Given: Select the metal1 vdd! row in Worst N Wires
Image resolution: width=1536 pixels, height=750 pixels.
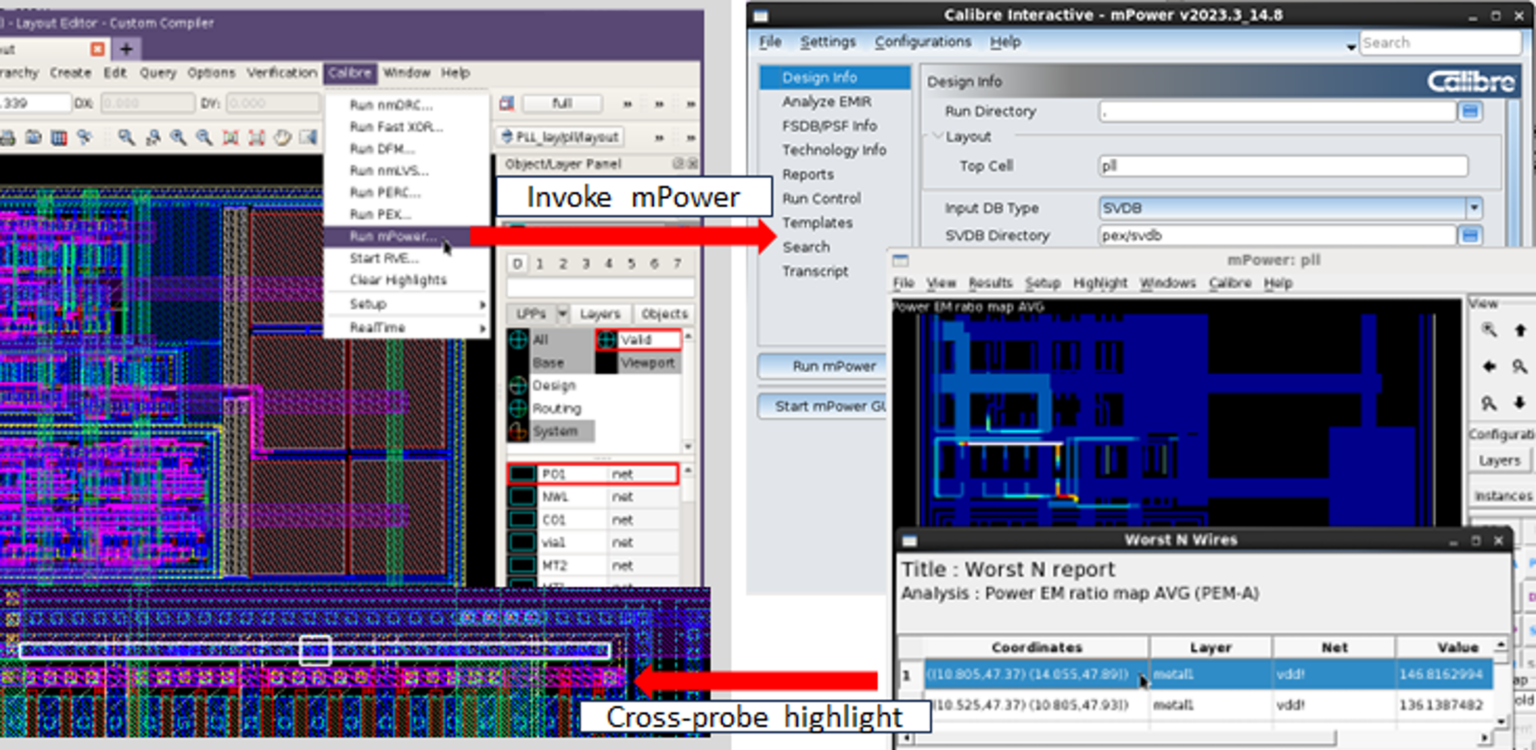Looking at the screenshot, I should coord(1150,674).
